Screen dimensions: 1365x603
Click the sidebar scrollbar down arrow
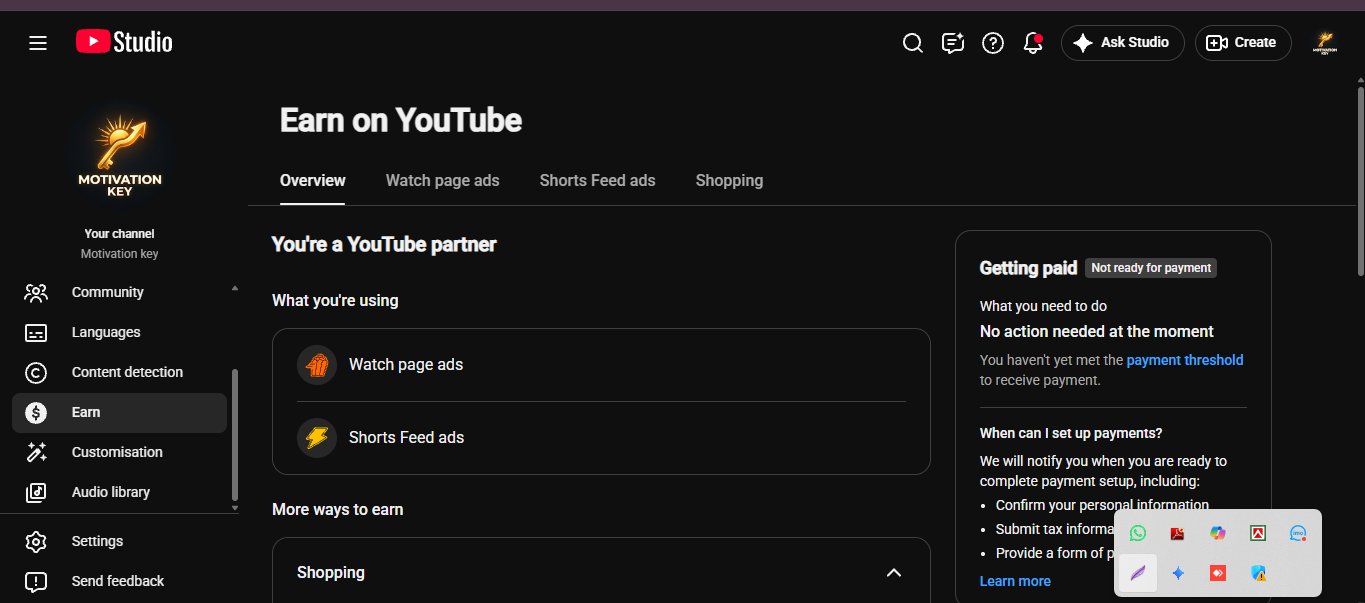235,508
